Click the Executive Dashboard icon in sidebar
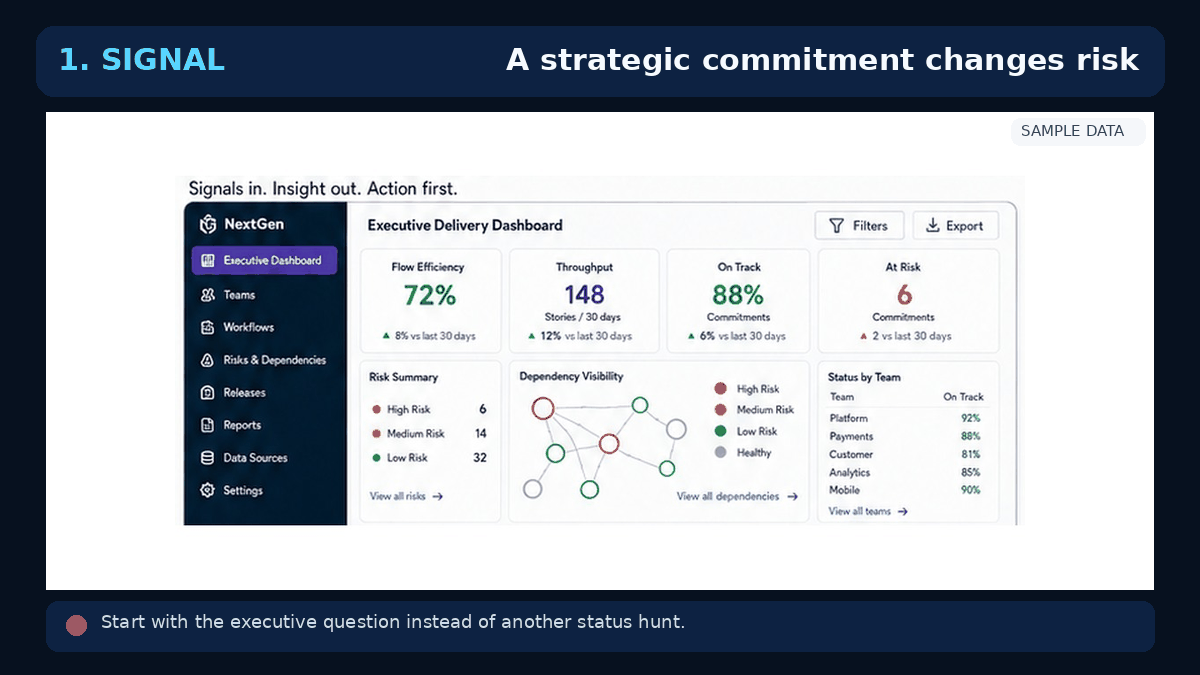This screenshot has height=675, width=1200. pos(208,260)
